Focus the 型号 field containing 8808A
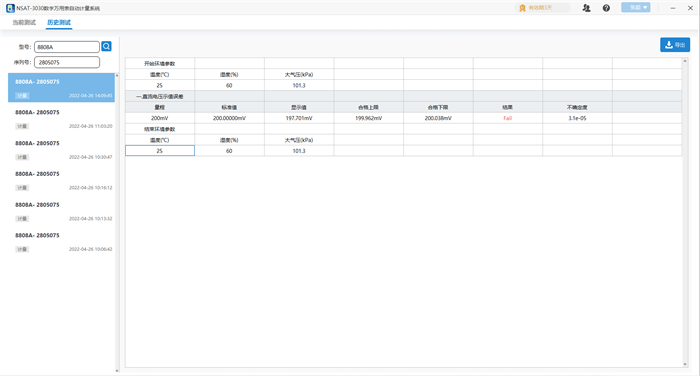 click(x=67, y=47)
